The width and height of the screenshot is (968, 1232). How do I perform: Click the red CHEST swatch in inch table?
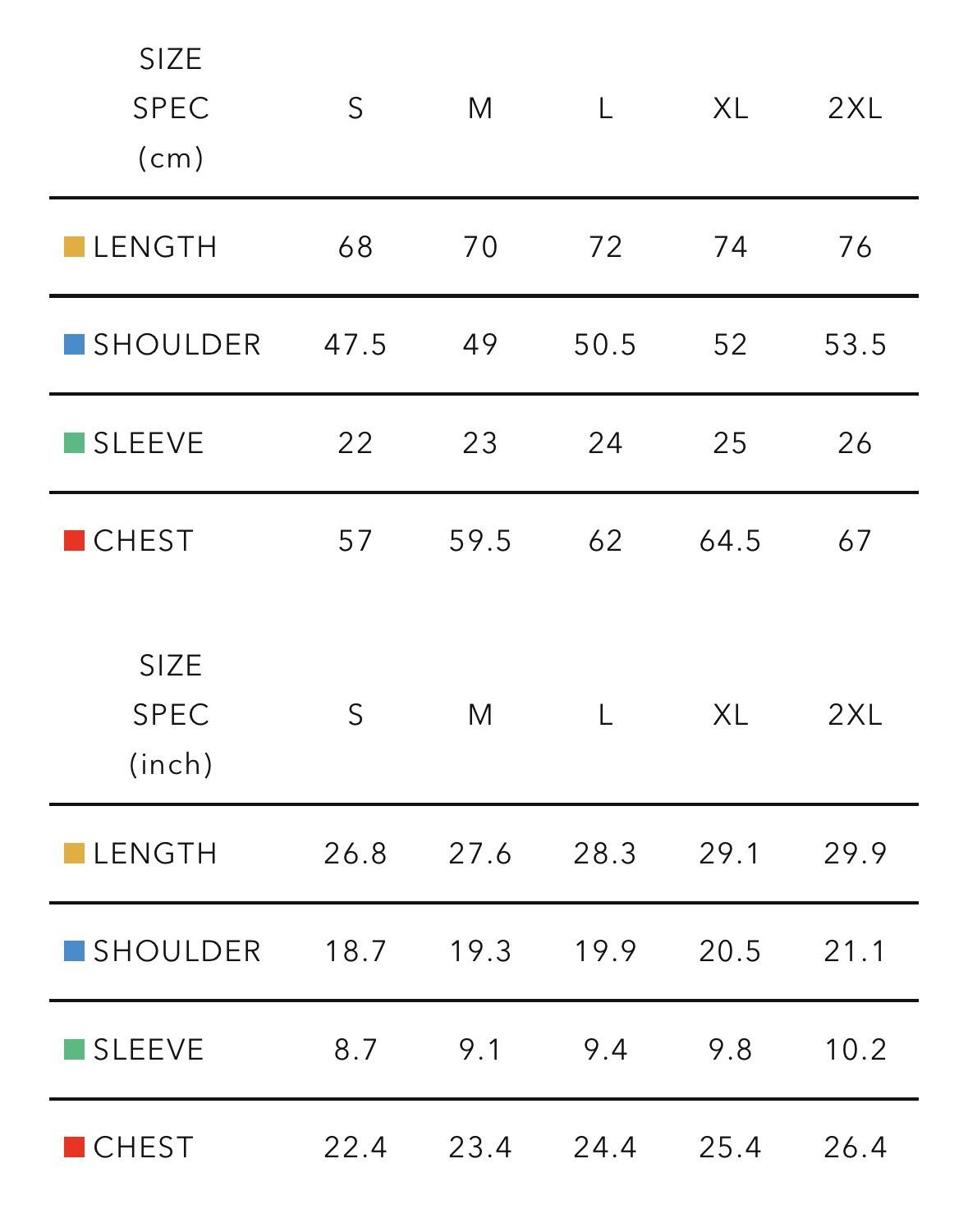pos(74,1147)
